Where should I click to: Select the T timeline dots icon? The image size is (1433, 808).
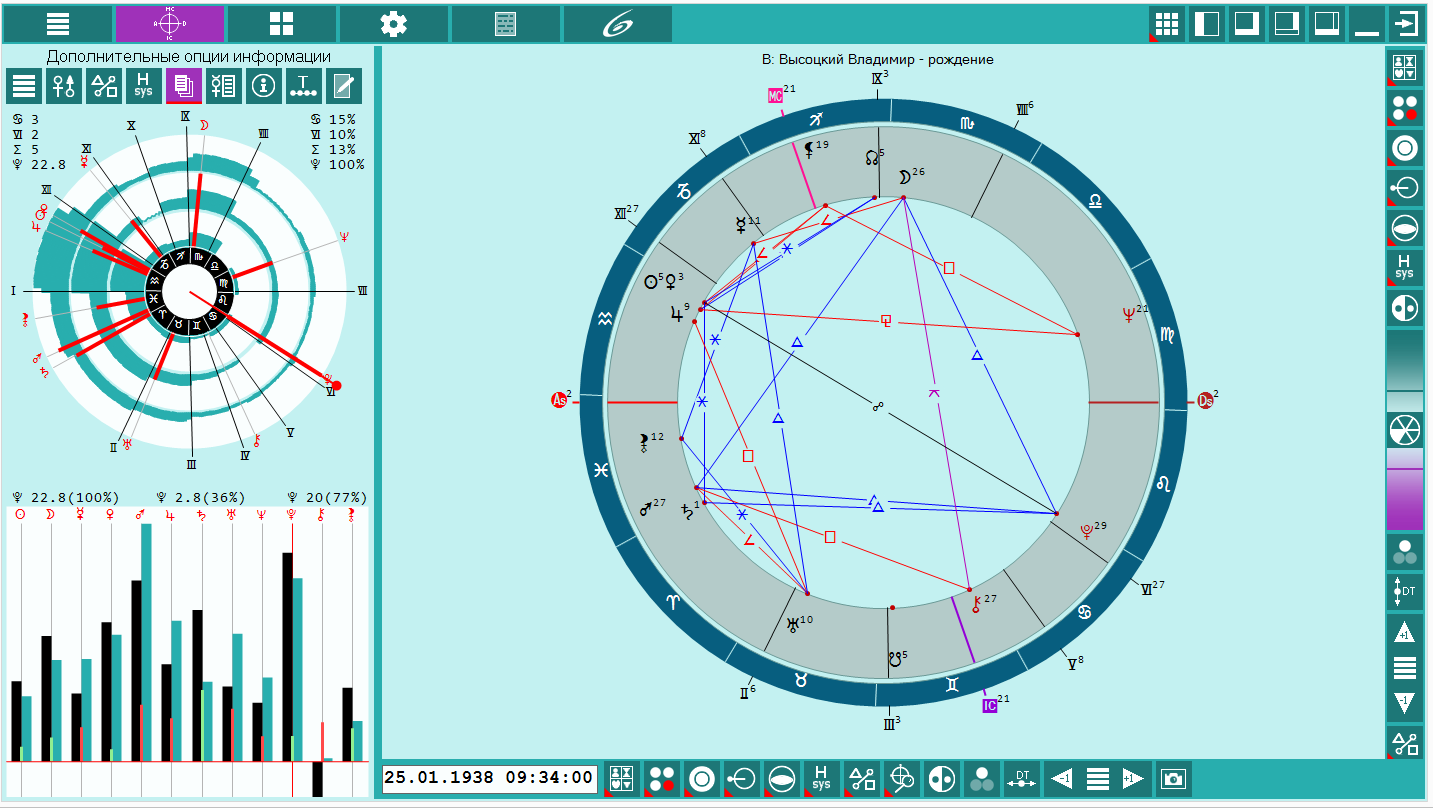pyautogui.click(x=304, y=86)
